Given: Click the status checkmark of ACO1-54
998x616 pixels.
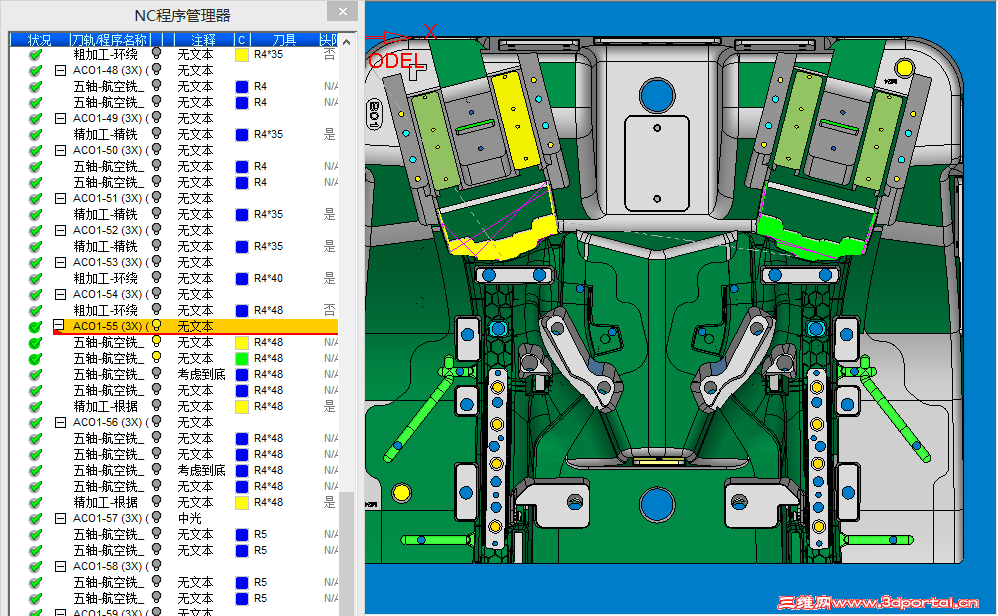Looking at the screenshot, I should 36,295.
